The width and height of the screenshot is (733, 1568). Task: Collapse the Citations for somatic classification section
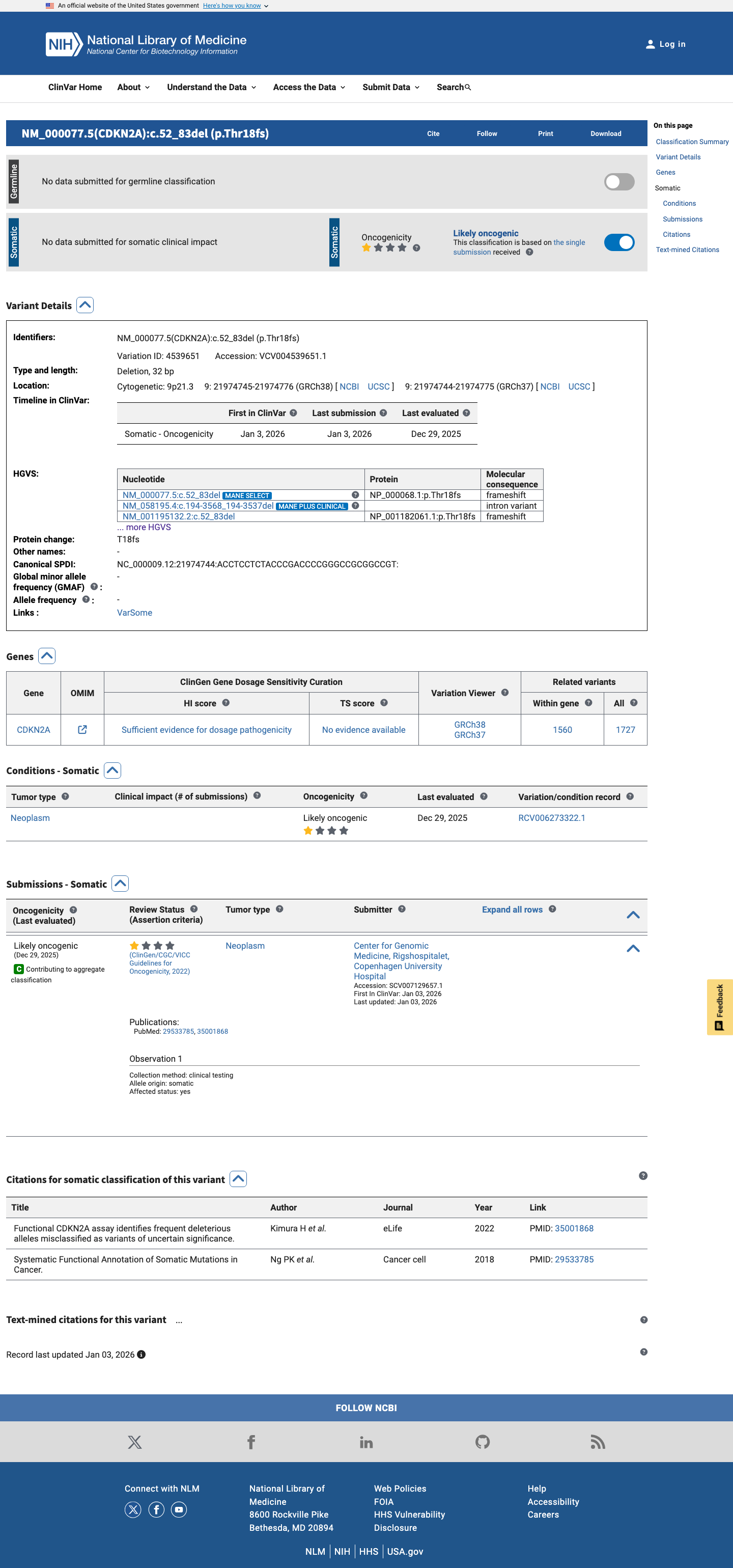click(x=238, y=1179)
